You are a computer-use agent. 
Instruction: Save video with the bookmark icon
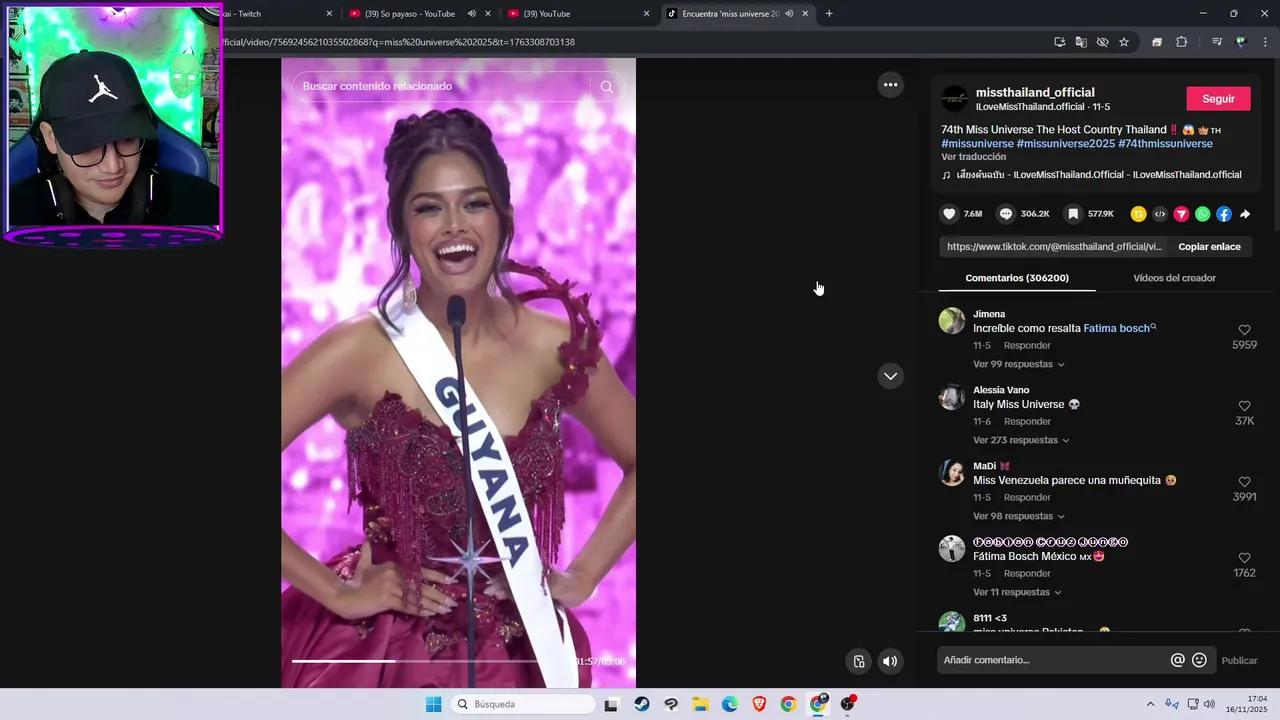[1072, 214]
